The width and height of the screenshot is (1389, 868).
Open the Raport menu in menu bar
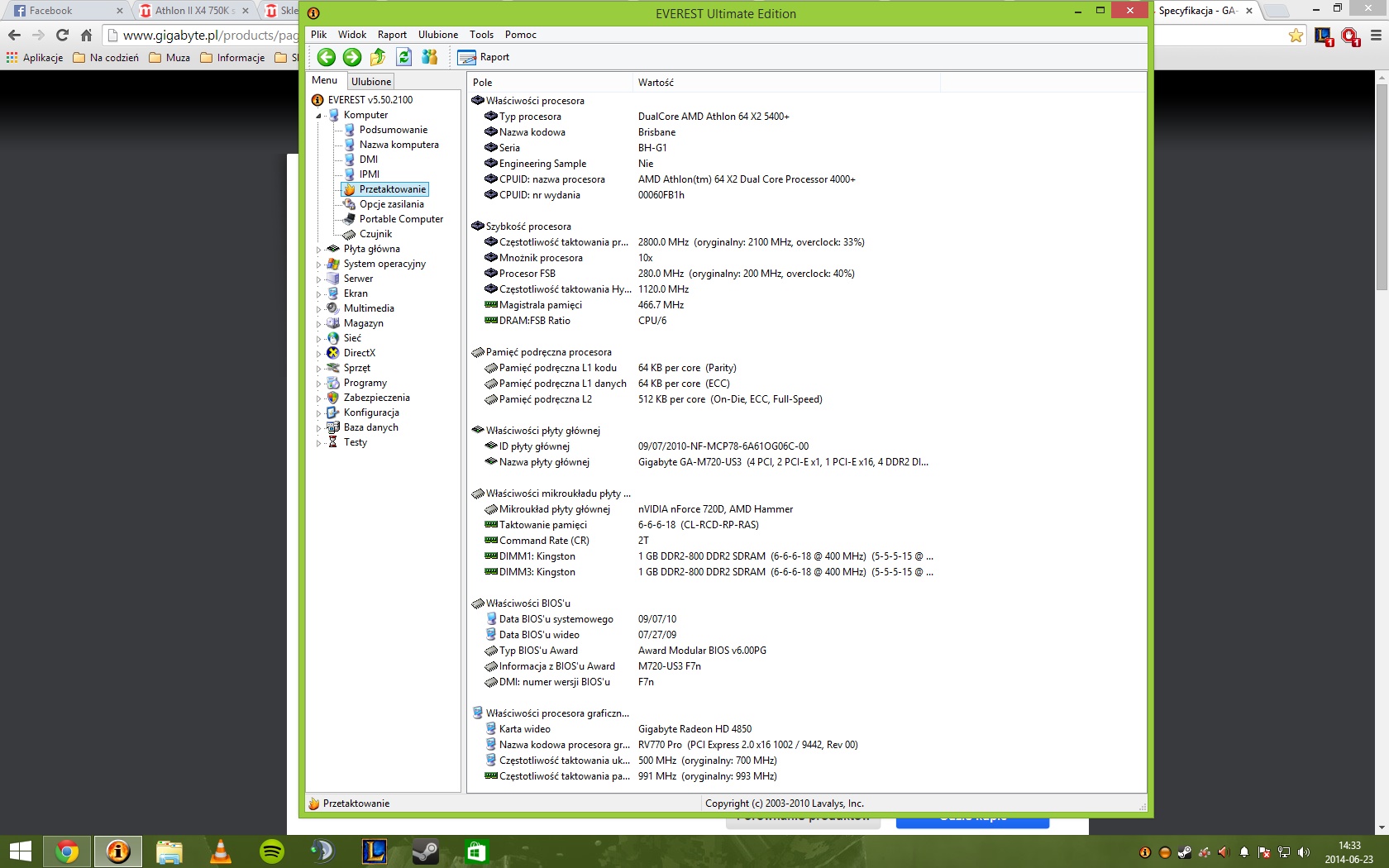392,35
